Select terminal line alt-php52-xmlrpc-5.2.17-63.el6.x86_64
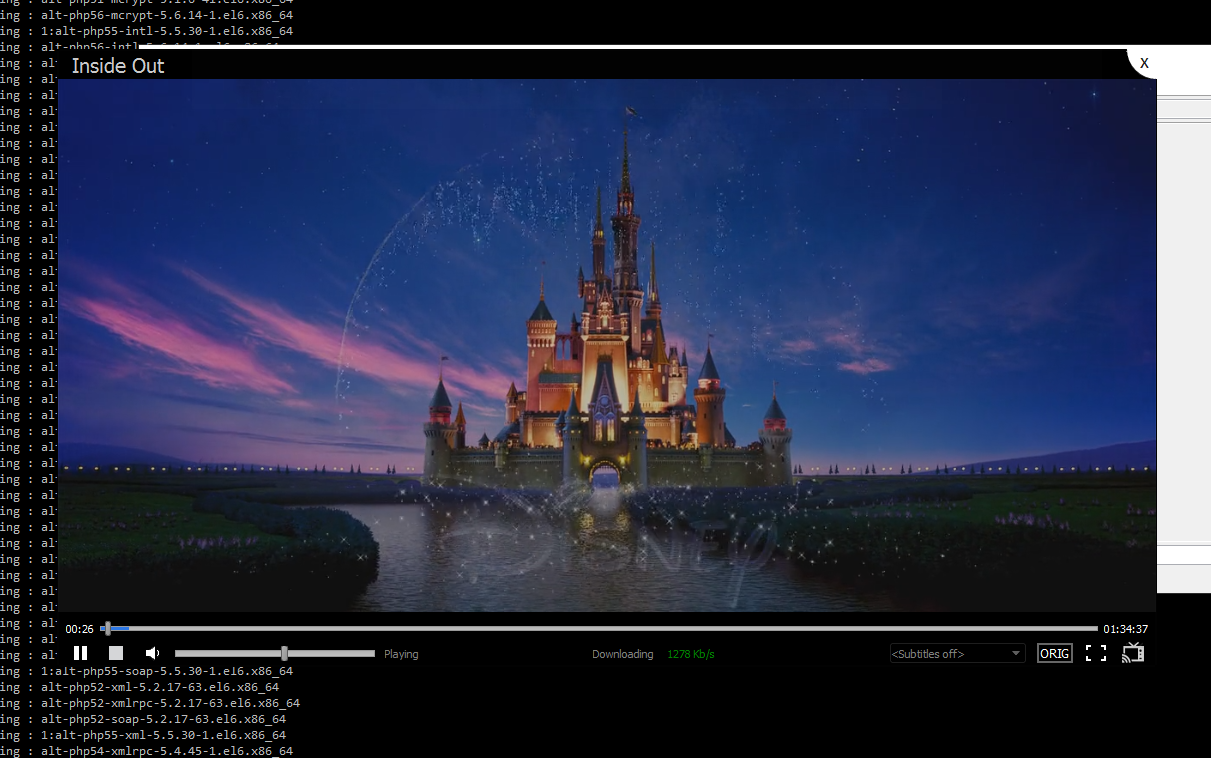The height and width of the screenshot is (758, 1211). (170, 703)
